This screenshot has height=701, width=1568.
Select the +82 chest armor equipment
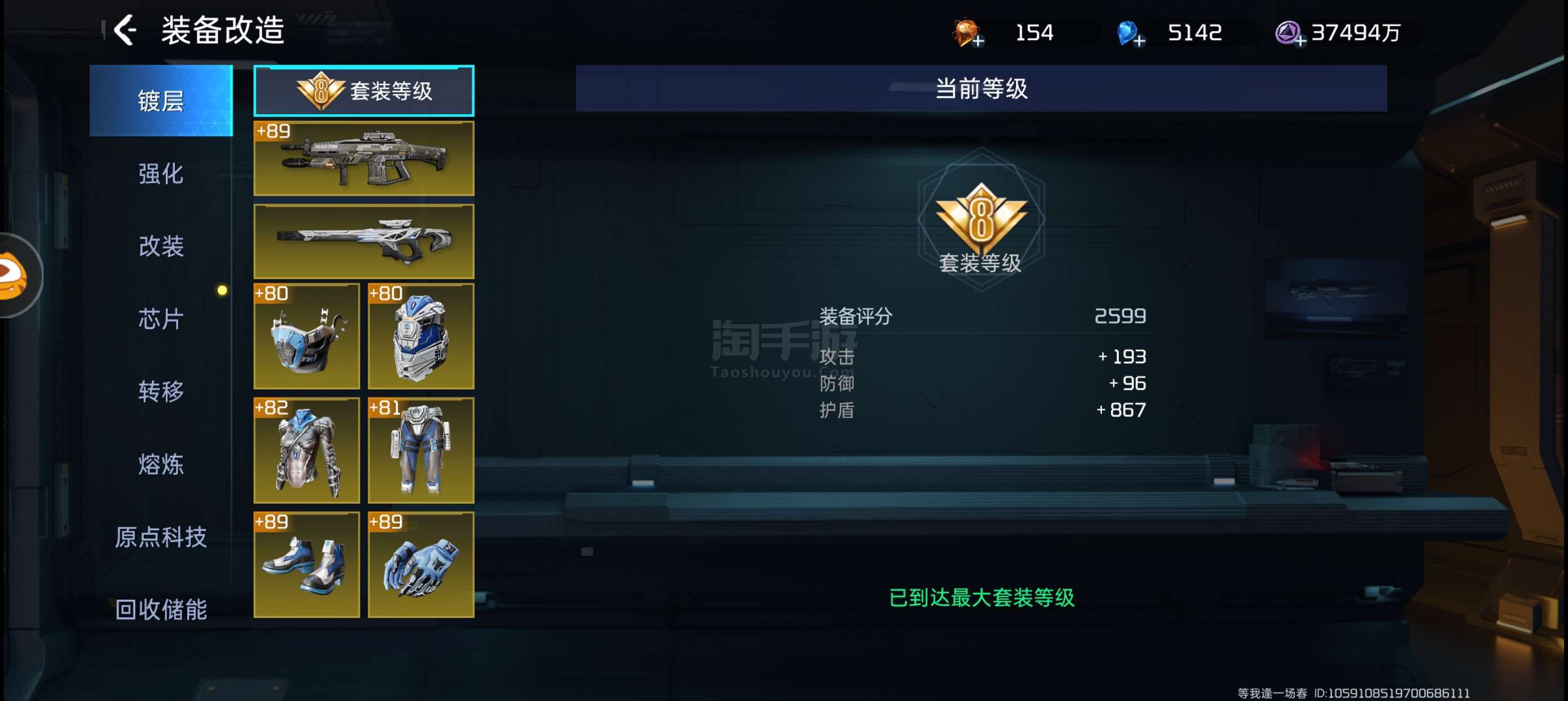click(x=306, y=451)
